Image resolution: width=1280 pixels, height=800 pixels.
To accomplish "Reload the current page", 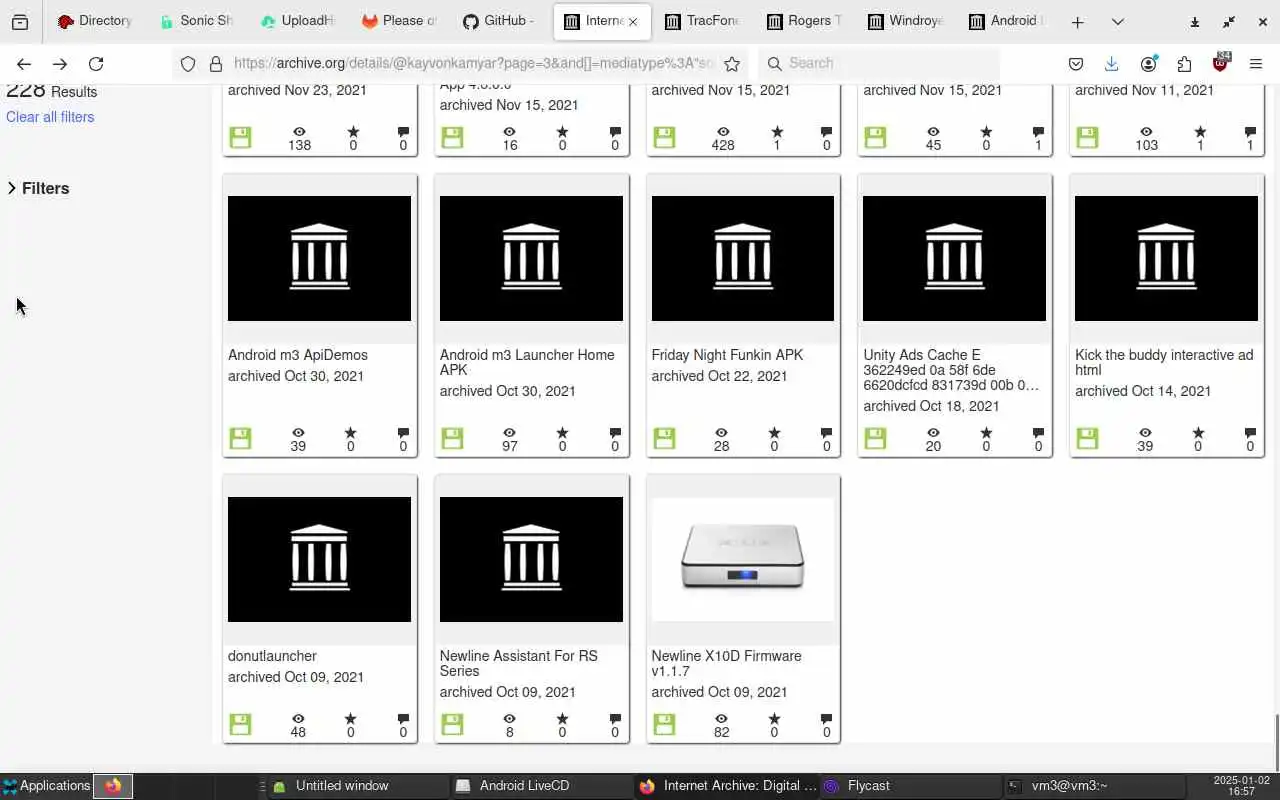I will 96,64.
